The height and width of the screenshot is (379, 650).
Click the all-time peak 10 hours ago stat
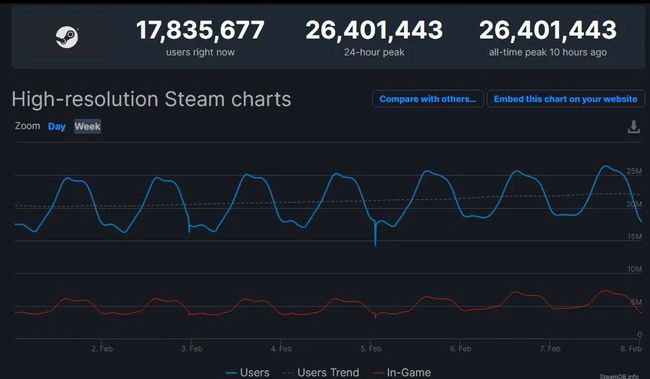click(548, 52)
